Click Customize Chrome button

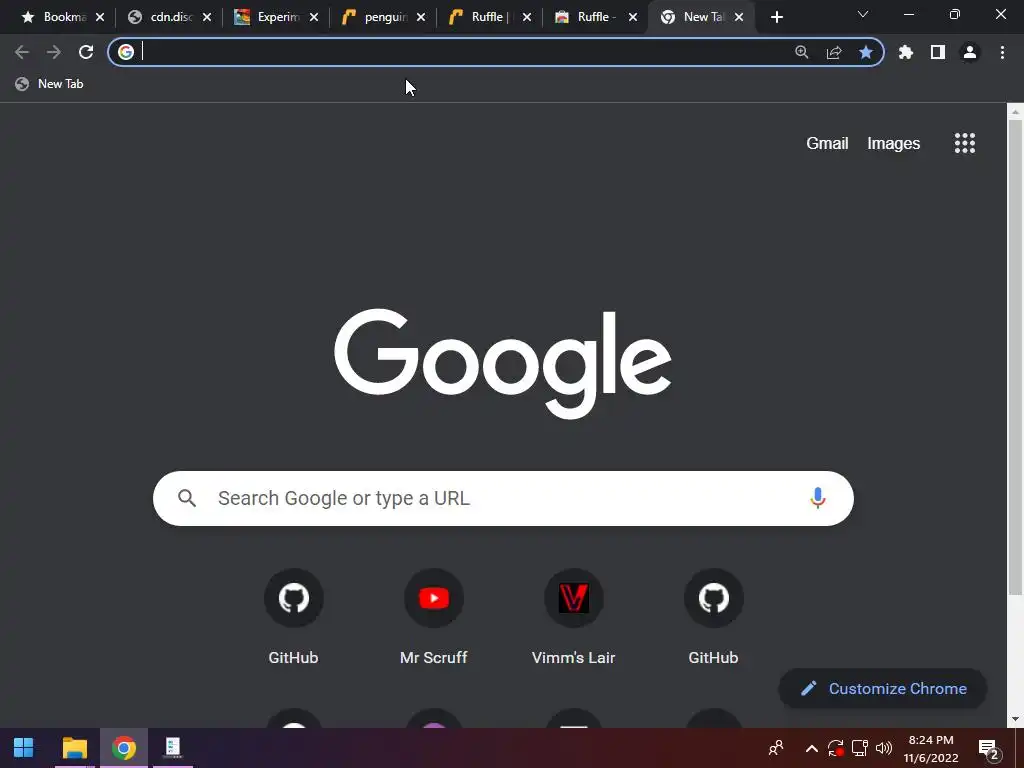[x=883, y=688]
